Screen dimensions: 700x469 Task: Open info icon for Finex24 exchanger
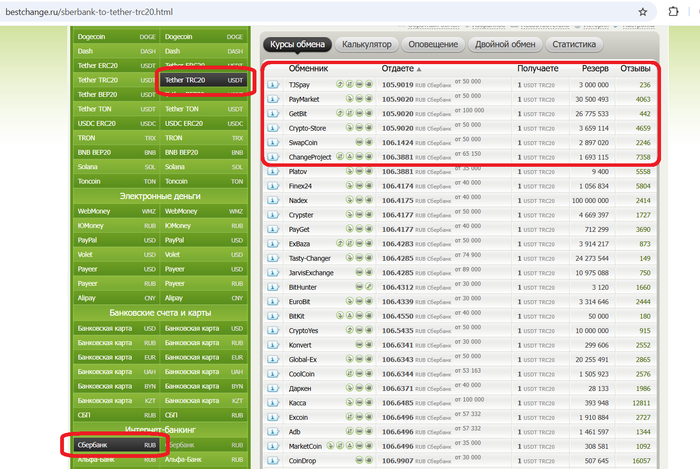(273, 186)
